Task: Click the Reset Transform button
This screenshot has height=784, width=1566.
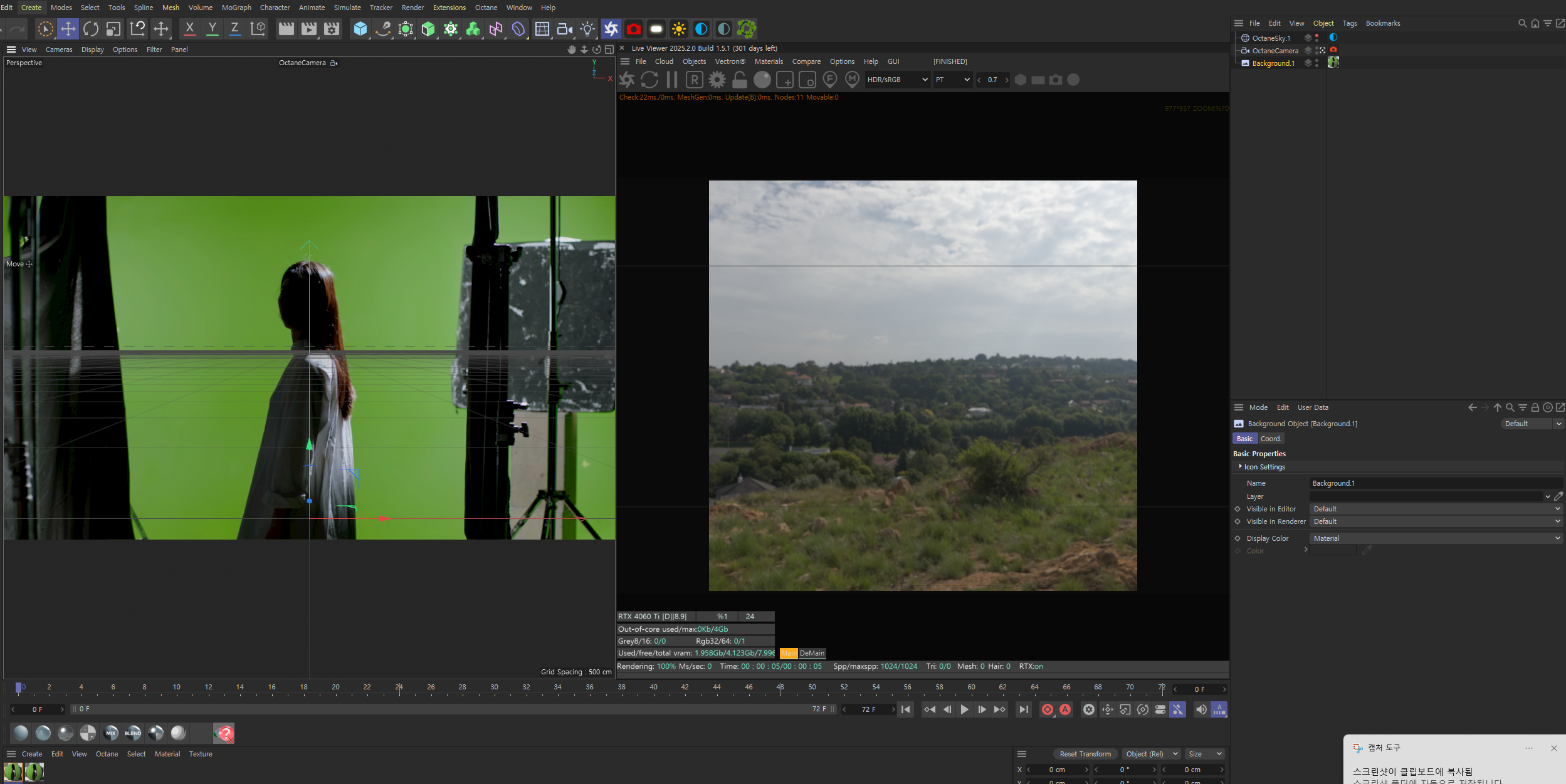Action: tap(1085, 754)
